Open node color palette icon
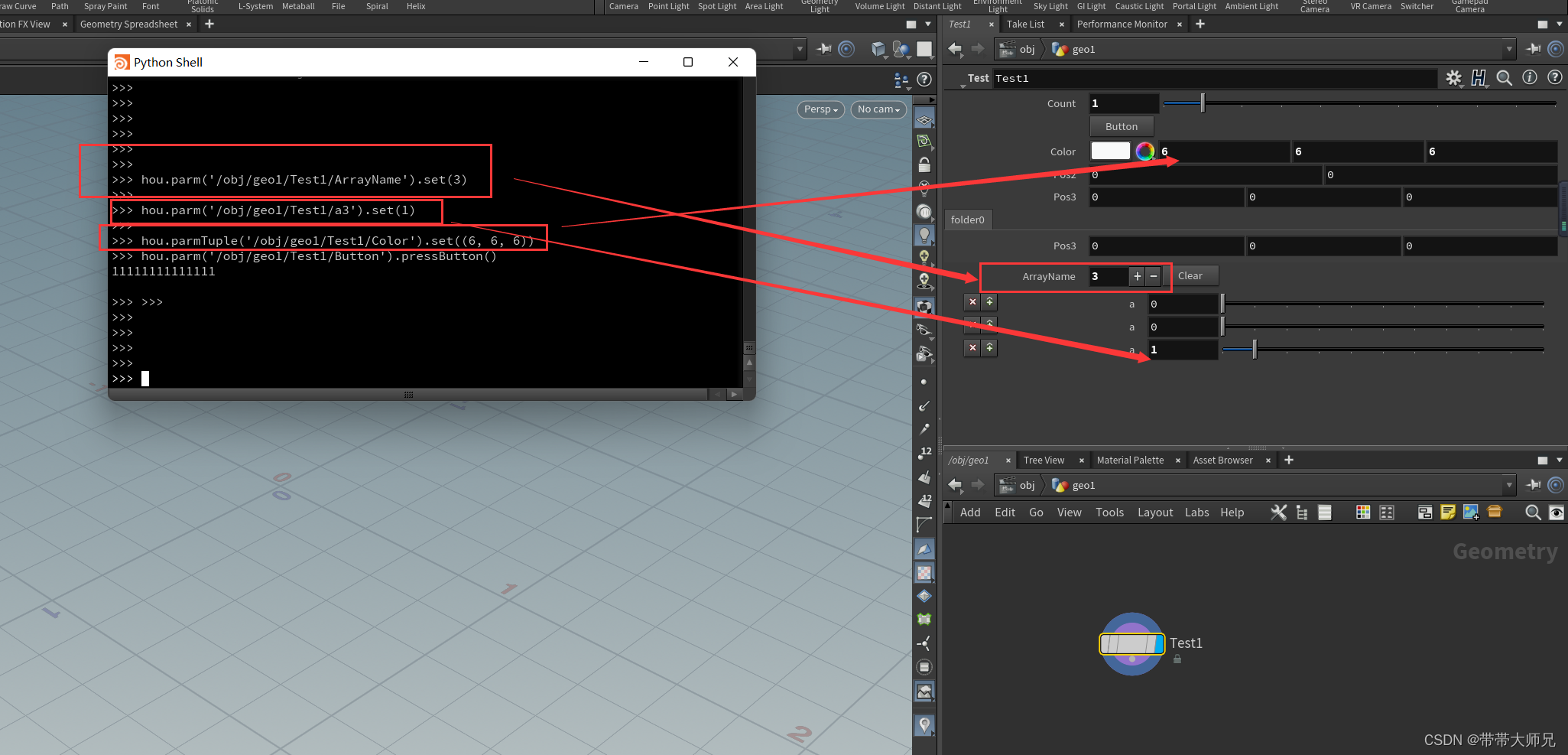 1363,513
